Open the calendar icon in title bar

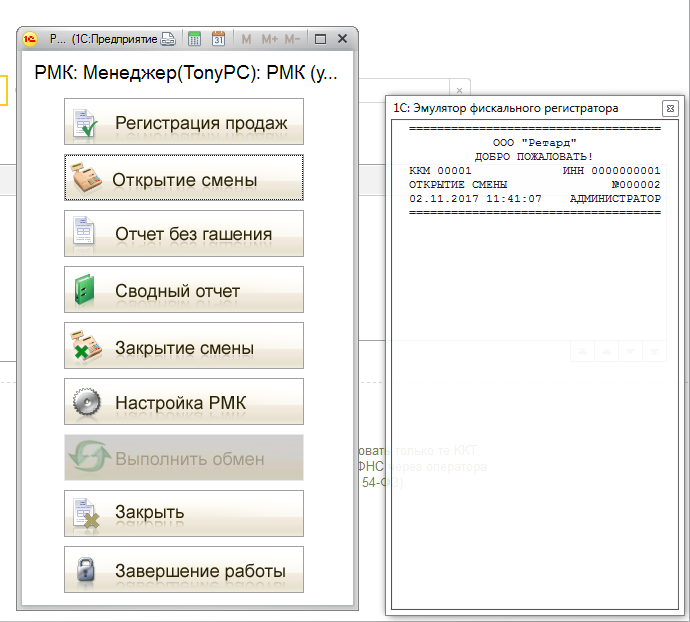(218, 39)
